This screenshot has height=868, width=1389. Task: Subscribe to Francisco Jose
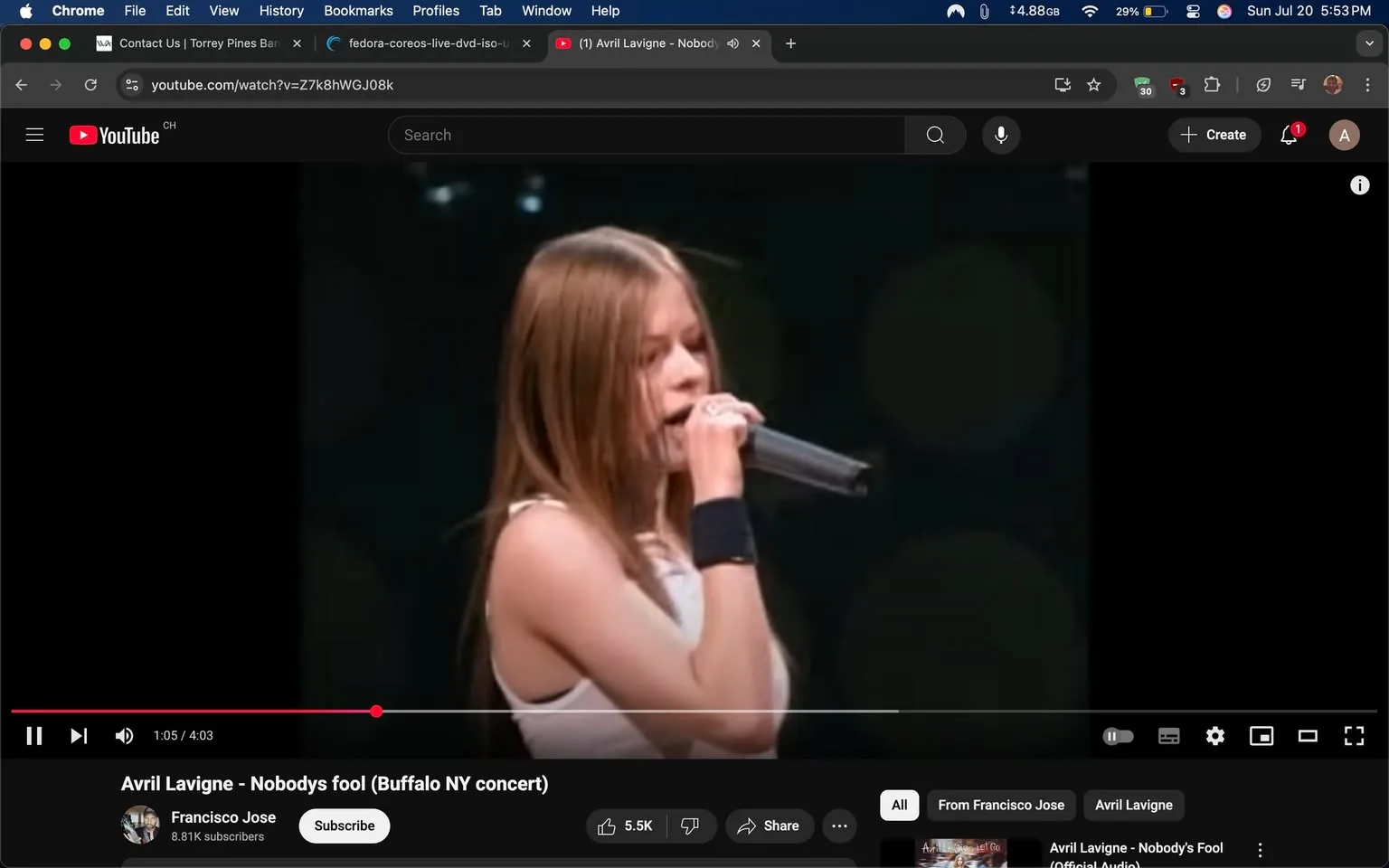pyautogui.click(x=344, y=826)
